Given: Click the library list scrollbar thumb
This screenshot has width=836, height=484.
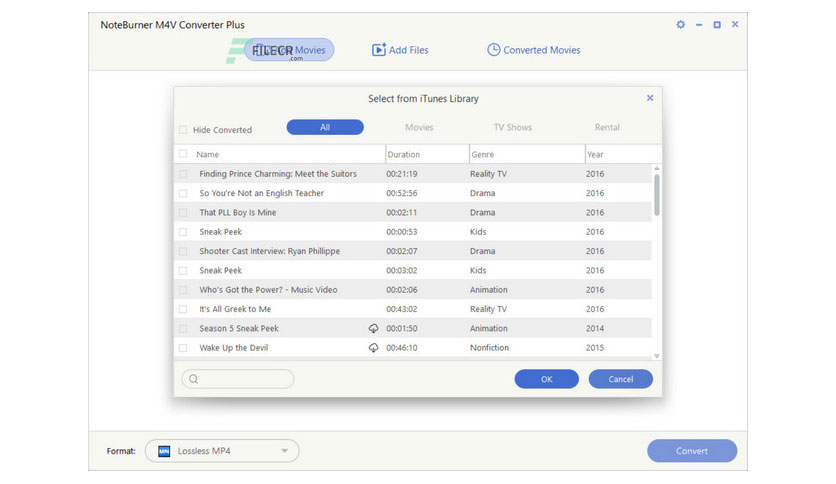Looking at the screenshot, I should click(657, 195).
